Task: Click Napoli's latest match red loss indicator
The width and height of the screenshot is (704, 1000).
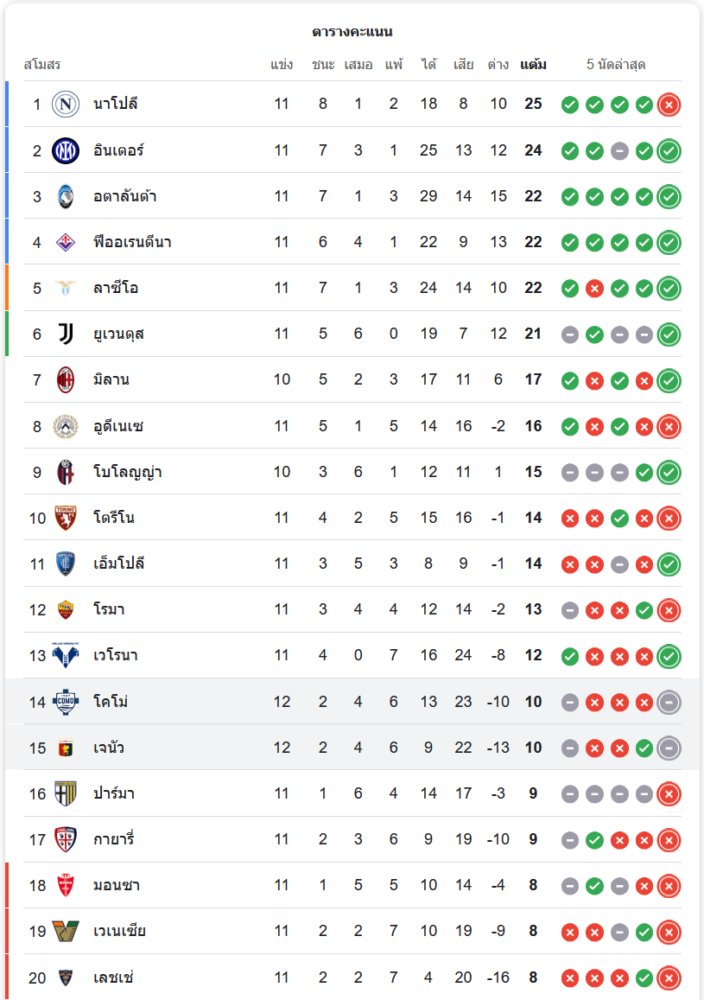Action: point(669,104)
